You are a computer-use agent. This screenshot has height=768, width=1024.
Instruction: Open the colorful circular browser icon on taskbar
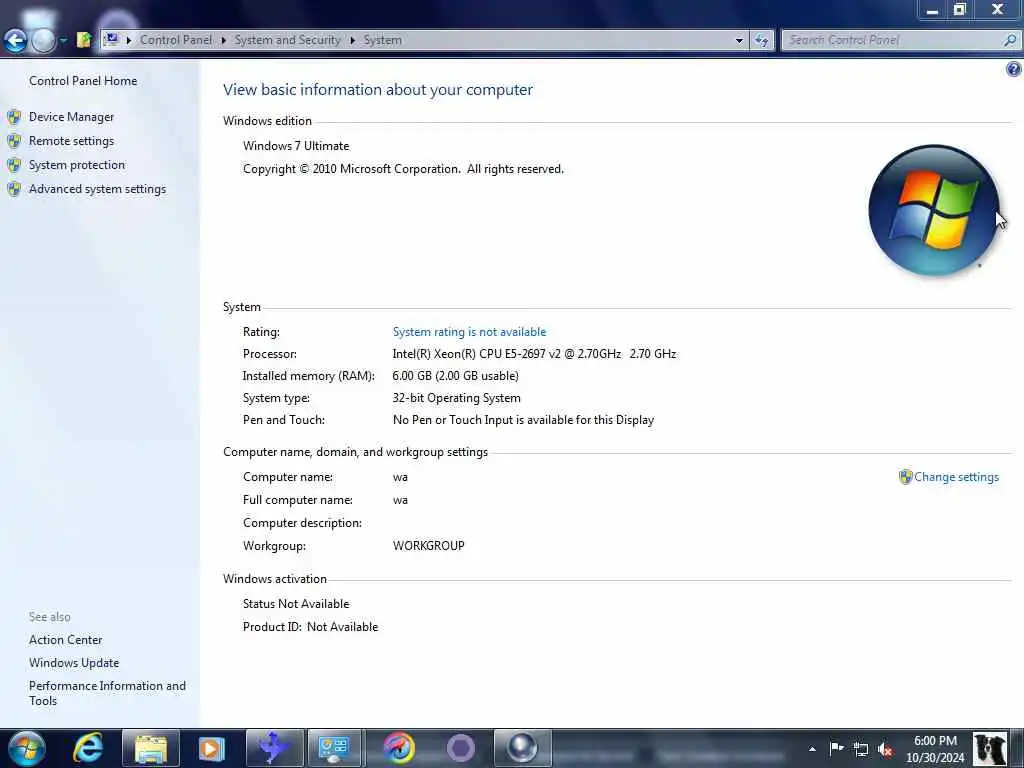[399, 748]
